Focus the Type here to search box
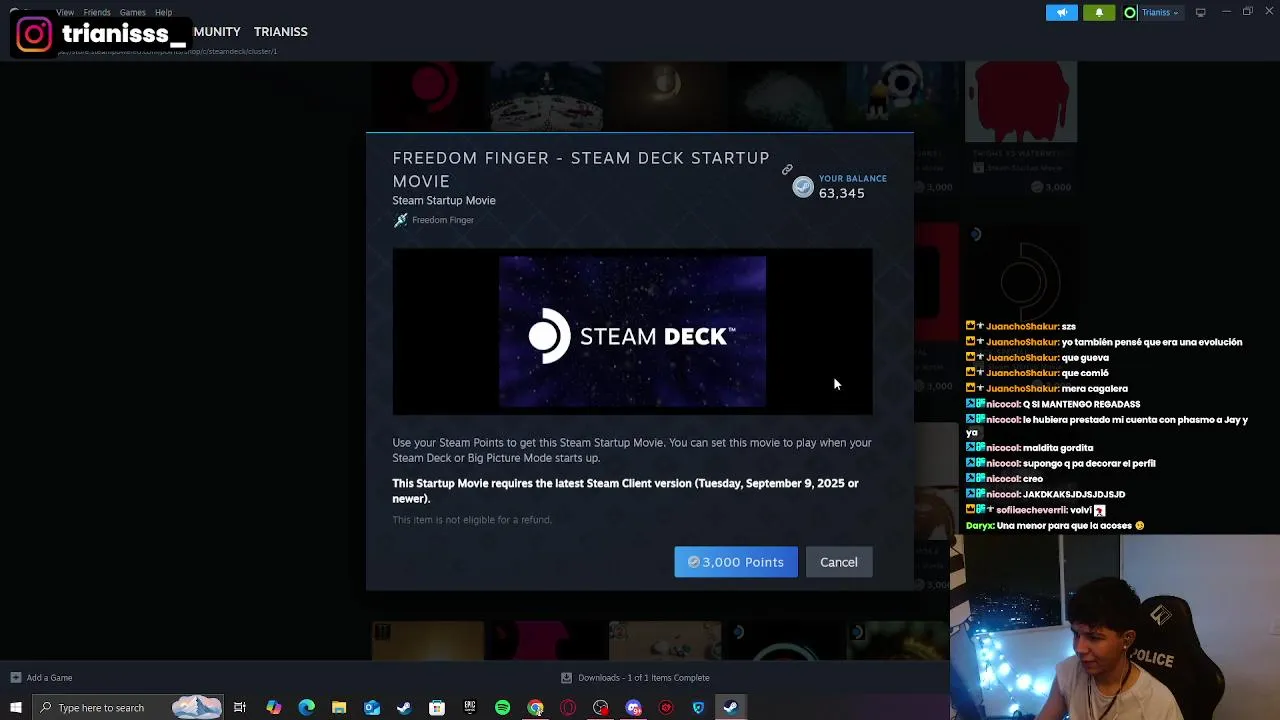This screenshot has height=720, width=1280. (127, 708)
